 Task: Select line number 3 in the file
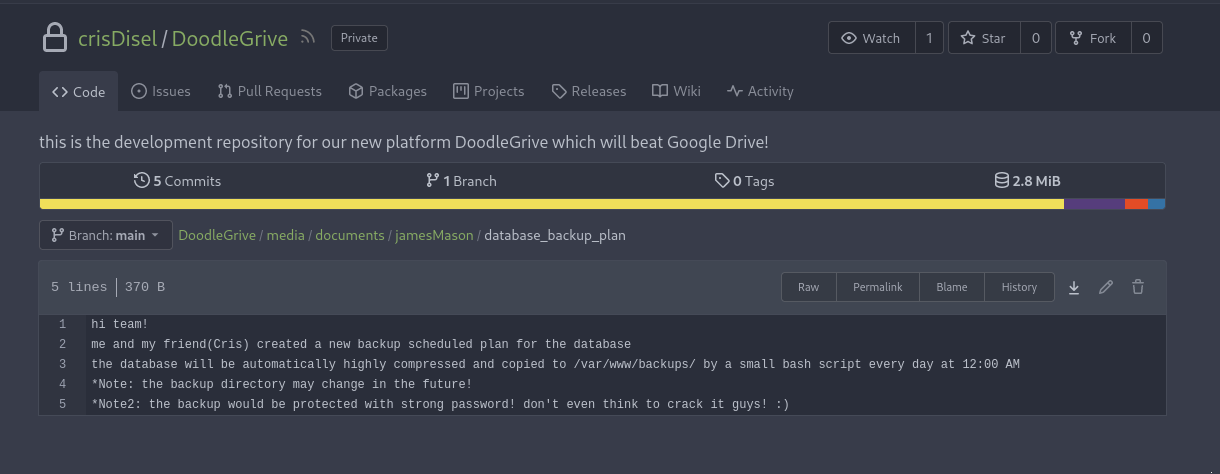pyautogui.click(x=63, y=364)
